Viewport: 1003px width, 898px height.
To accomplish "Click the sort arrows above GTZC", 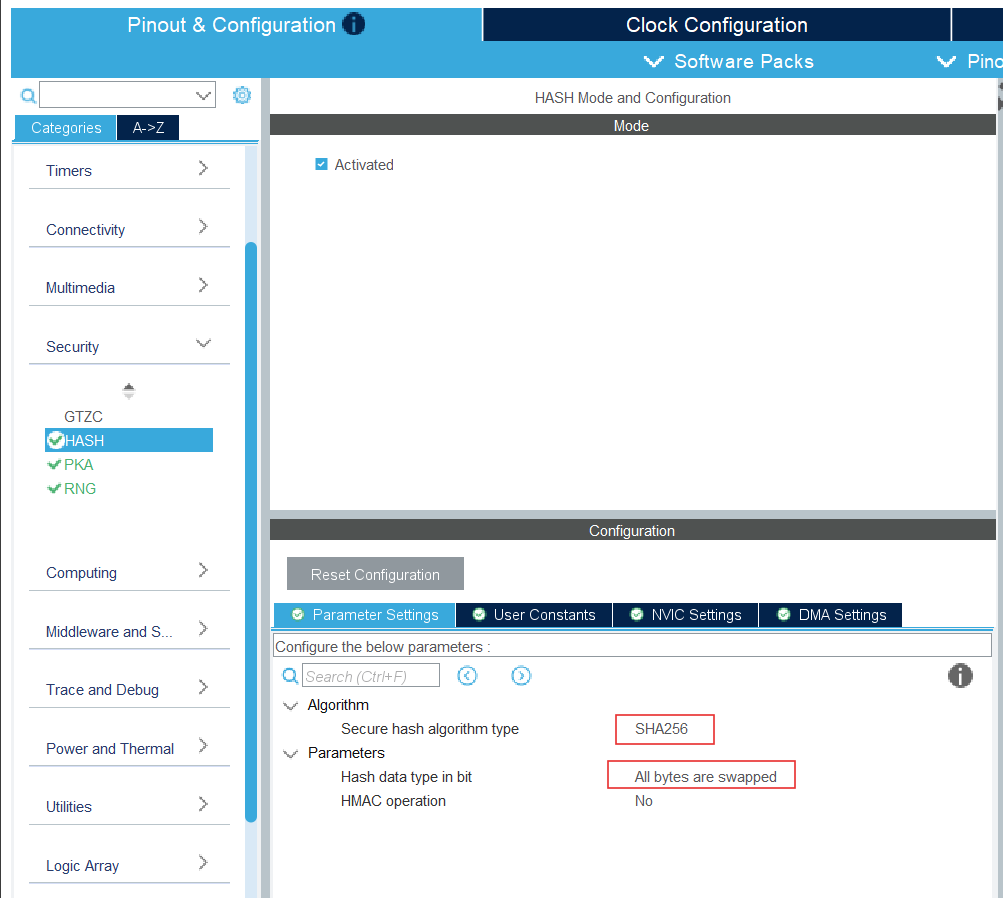I will [129, 390].
